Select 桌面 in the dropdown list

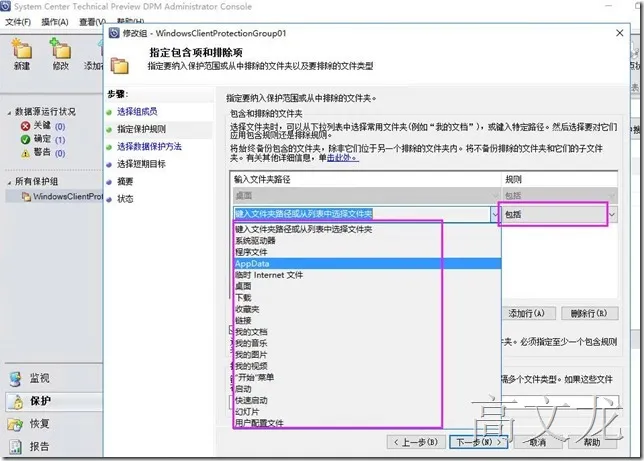point(367,286)
